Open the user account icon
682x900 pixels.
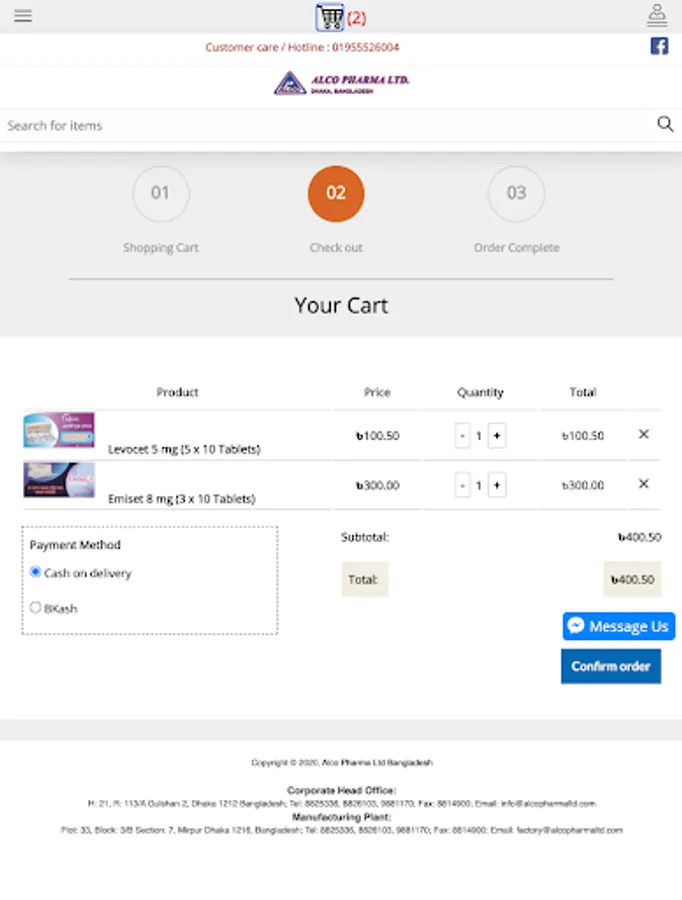pos(657,15)
